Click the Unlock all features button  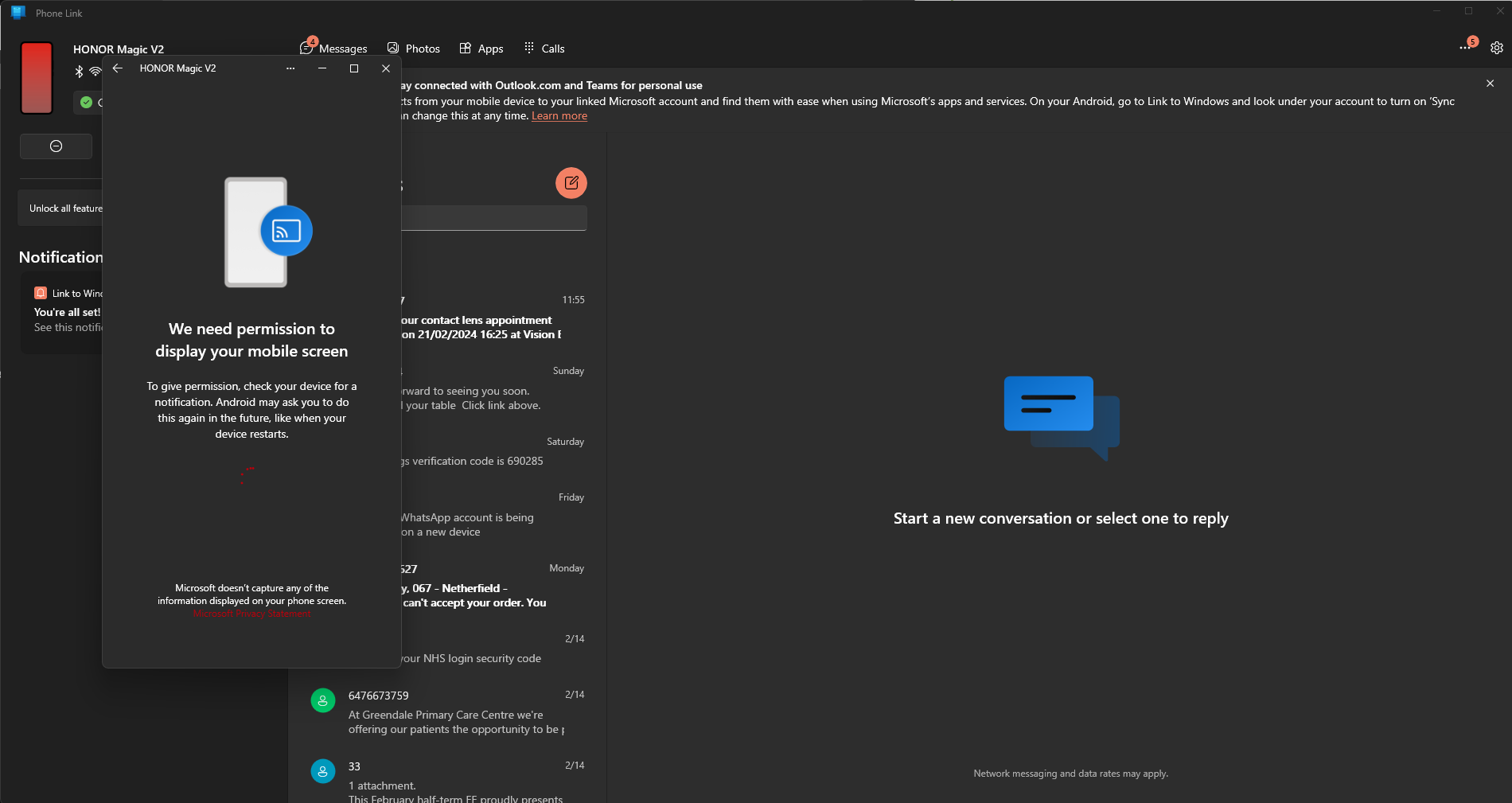pos(62,209)
